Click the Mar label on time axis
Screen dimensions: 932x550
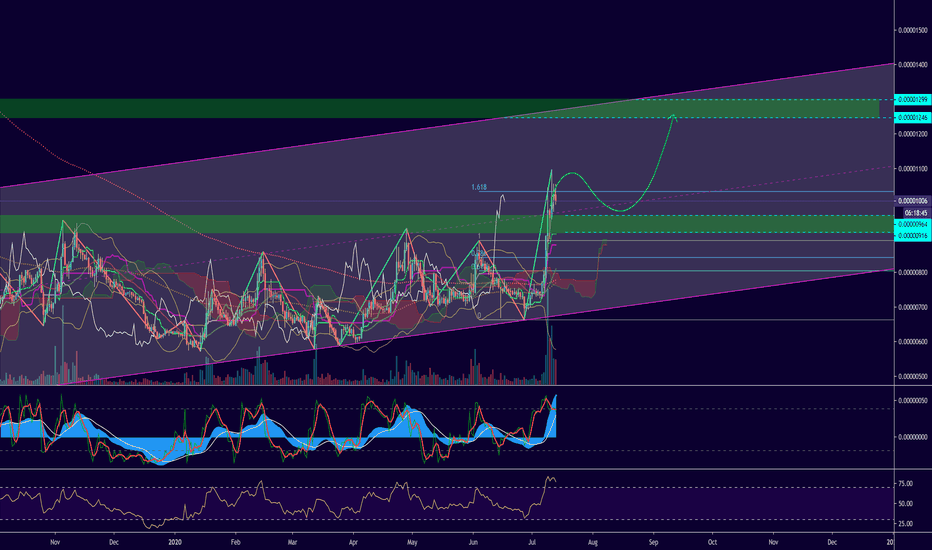click(292, 542)
